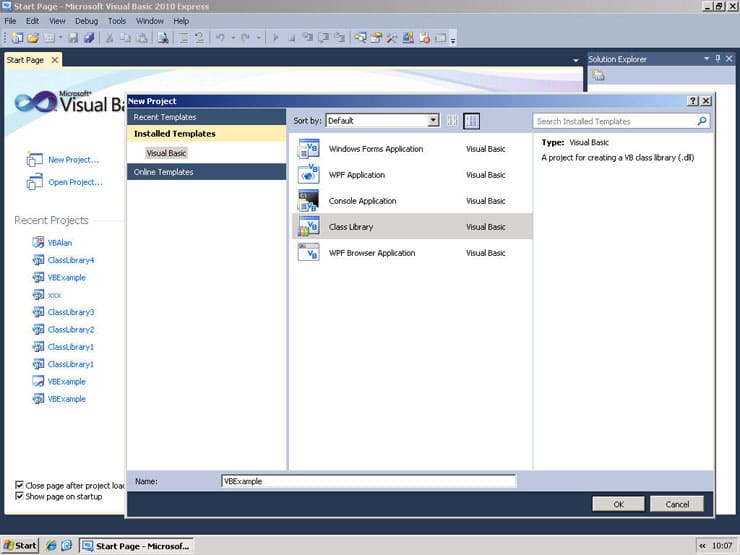The height and width of the screenshot is (555, 740).
Task: Click the Open File toolbar icon
Action: [x=33, y=38]
